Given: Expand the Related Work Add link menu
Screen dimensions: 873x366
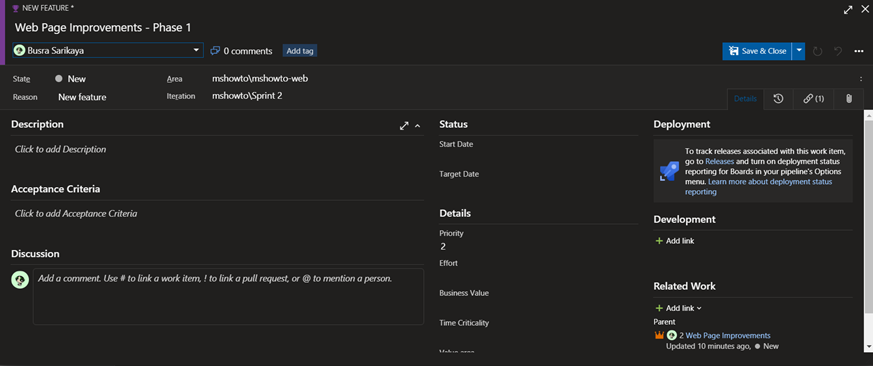Looking at the screenshot, I should click(x=679, y=308).
